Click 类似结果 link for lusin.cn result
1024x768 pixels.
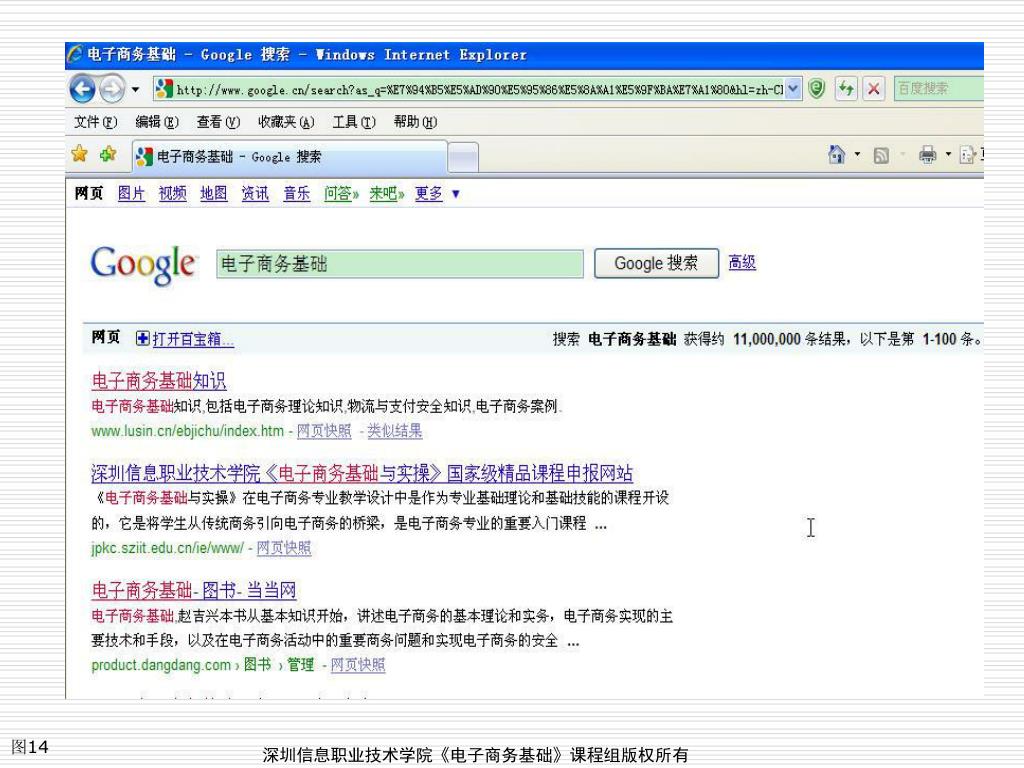(394, 431)
